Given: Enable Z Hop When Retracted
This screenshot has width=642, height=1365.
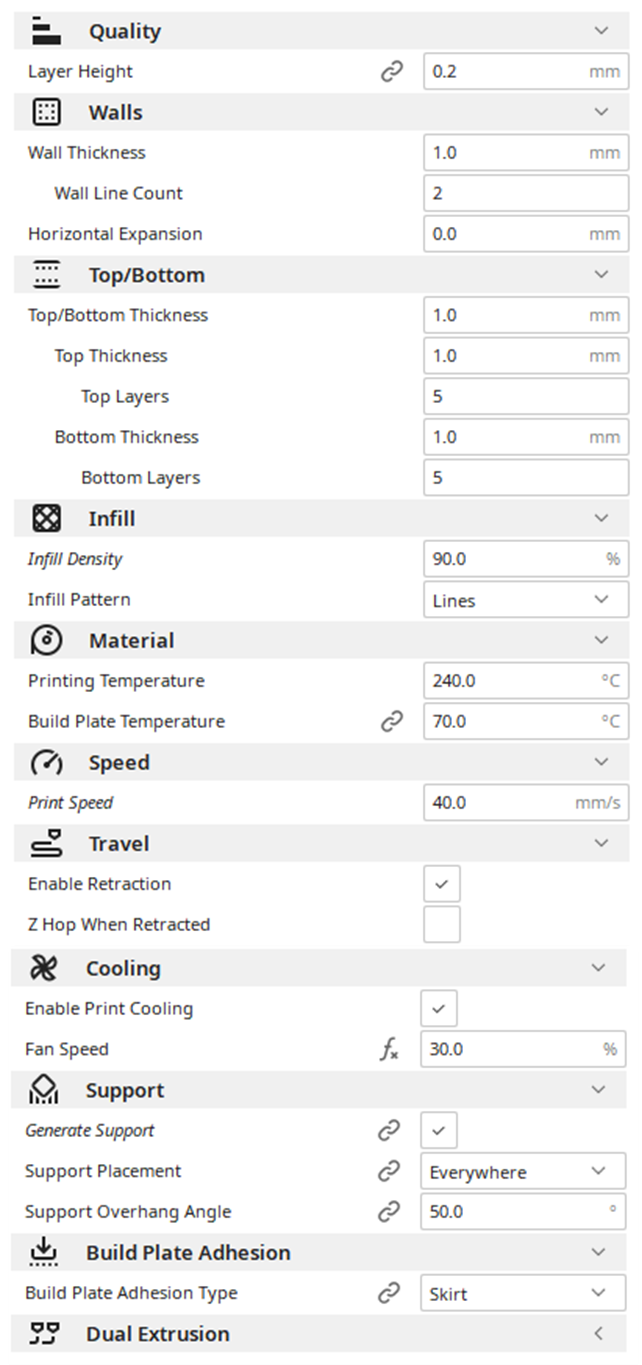Looking at the screenshot, I should tap(442, 924).
